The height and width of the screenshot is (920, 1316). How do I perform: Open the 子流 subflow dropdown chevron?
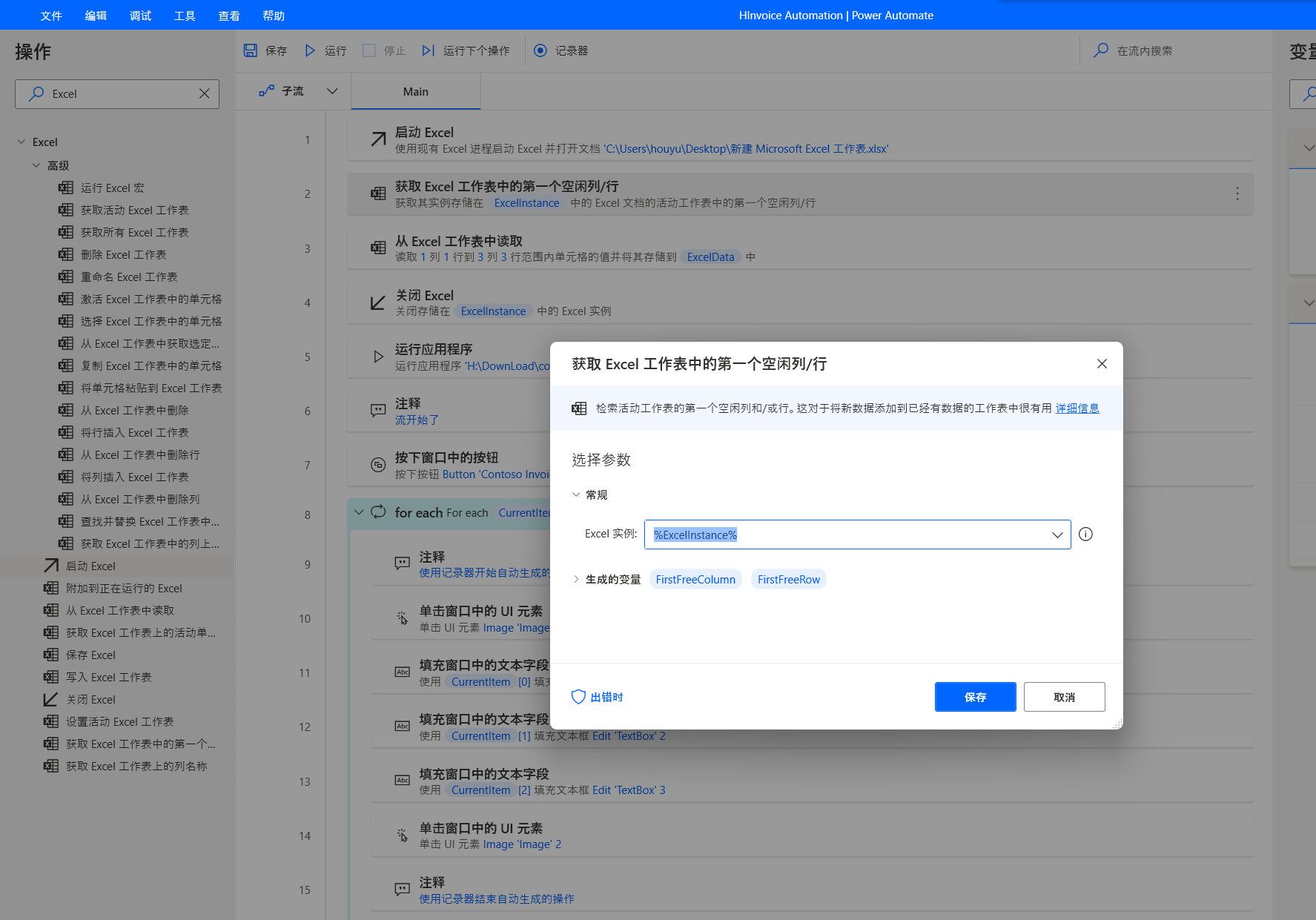click(332, 90)
